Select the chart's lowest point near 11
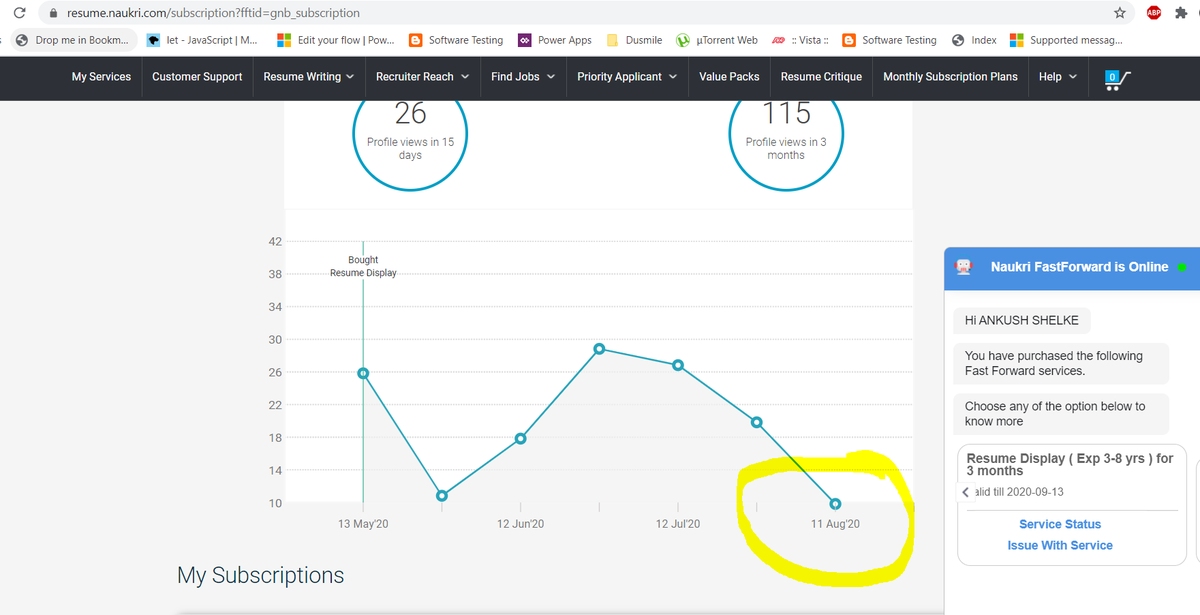 [x=441, y=496]
